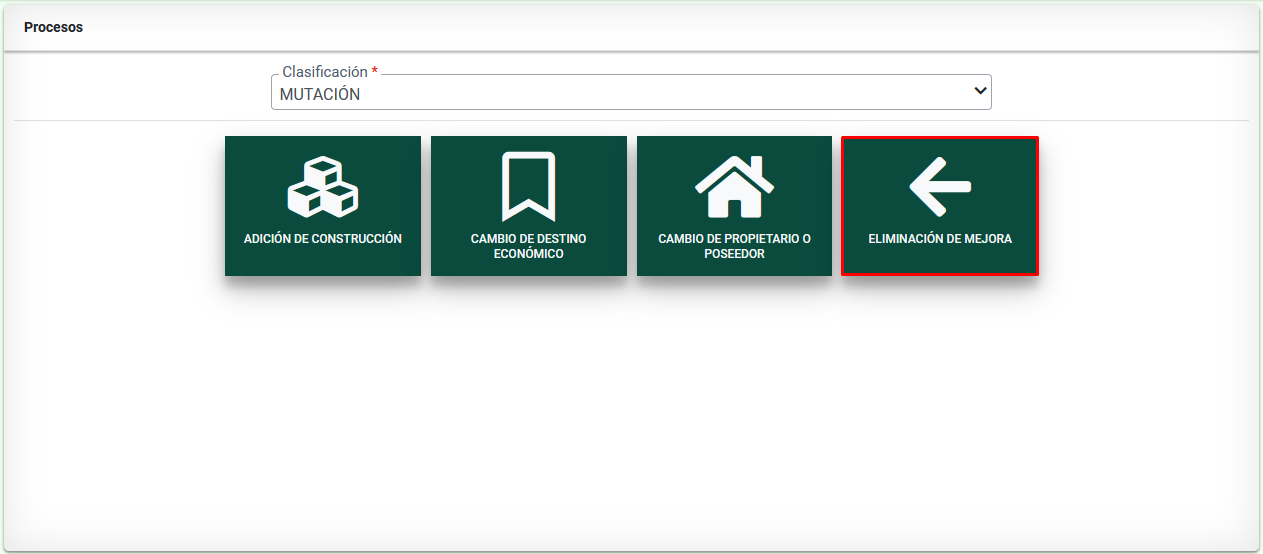Click the red required asterisk beside Clasificación

tap(375, 72)
